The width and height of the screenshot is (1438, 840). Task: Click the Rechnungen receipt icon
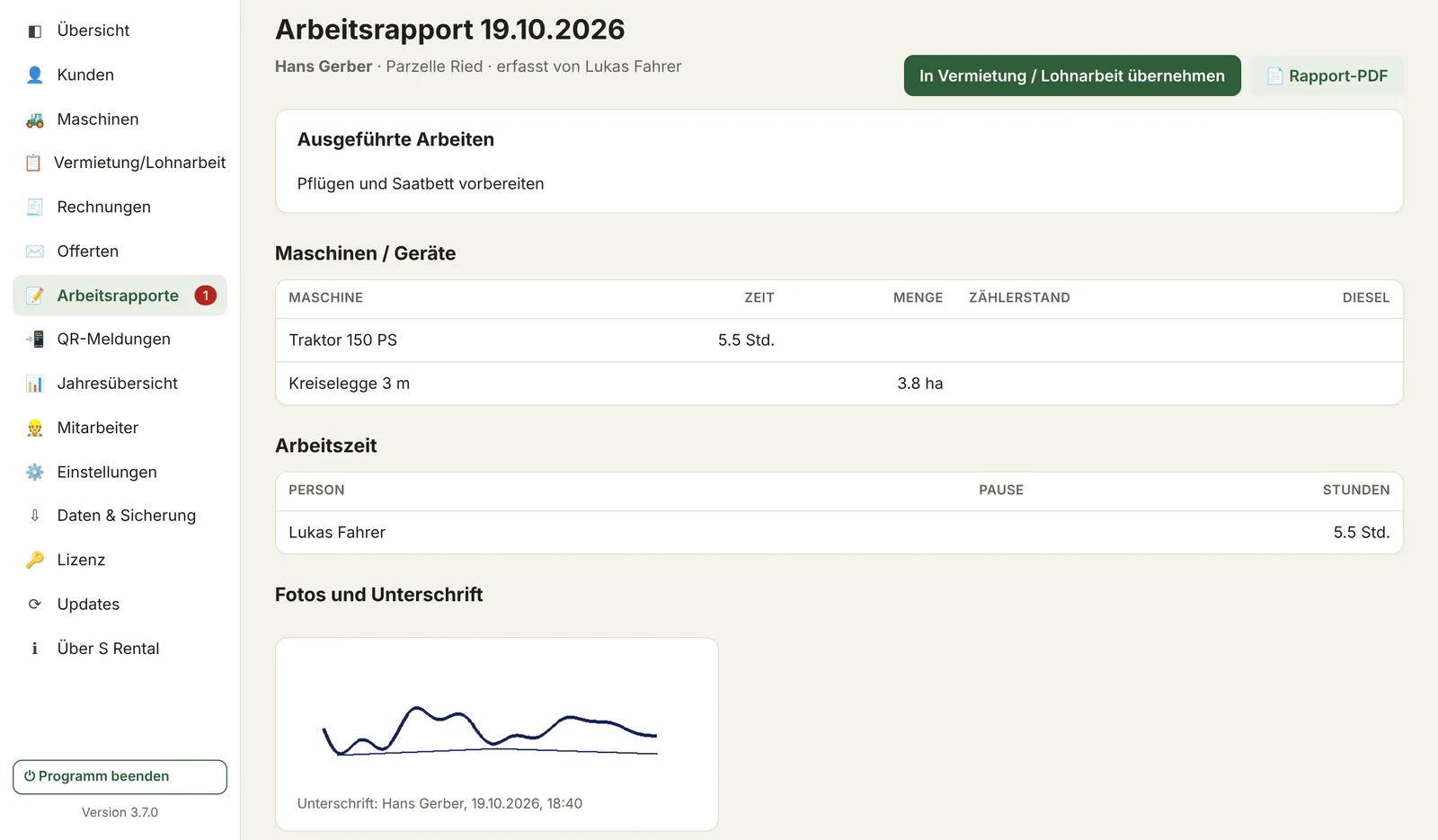click(x=35, y=208)
